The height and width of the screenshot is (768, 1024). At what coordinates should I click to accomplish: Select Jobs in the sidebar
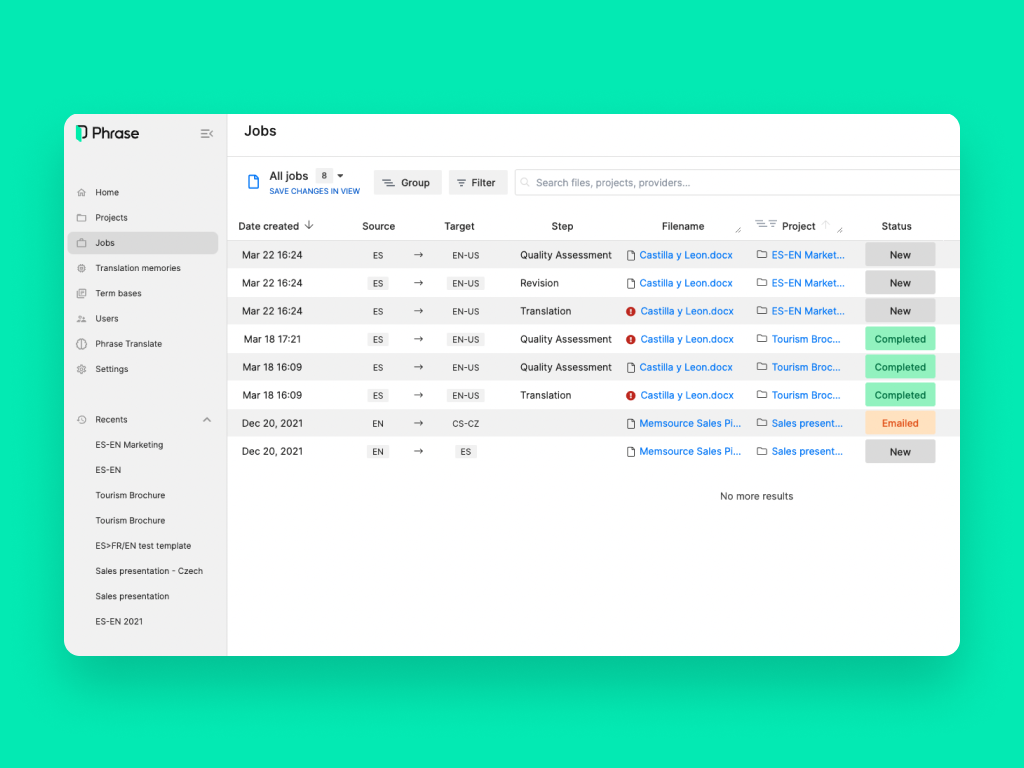point(105,243)
